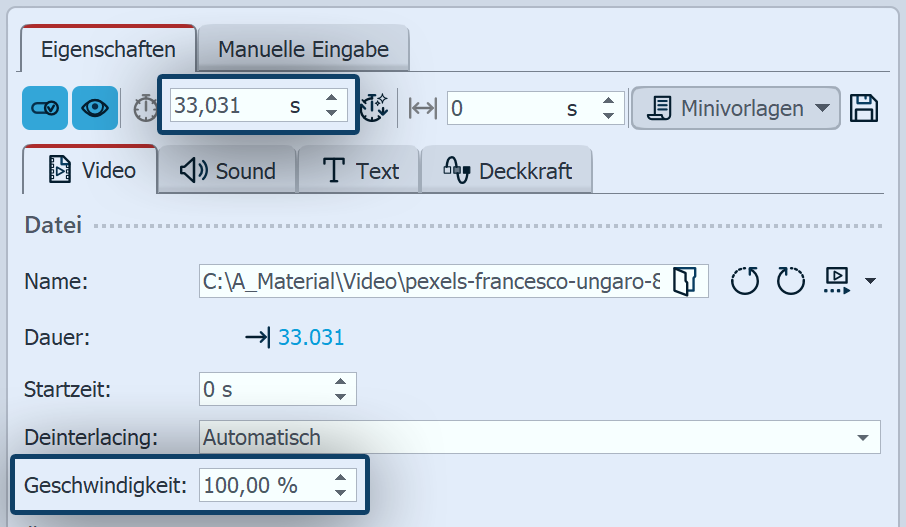Toggle the eye visibility button
This screenshot has width=906, height=527.
[x=95, y=108]
